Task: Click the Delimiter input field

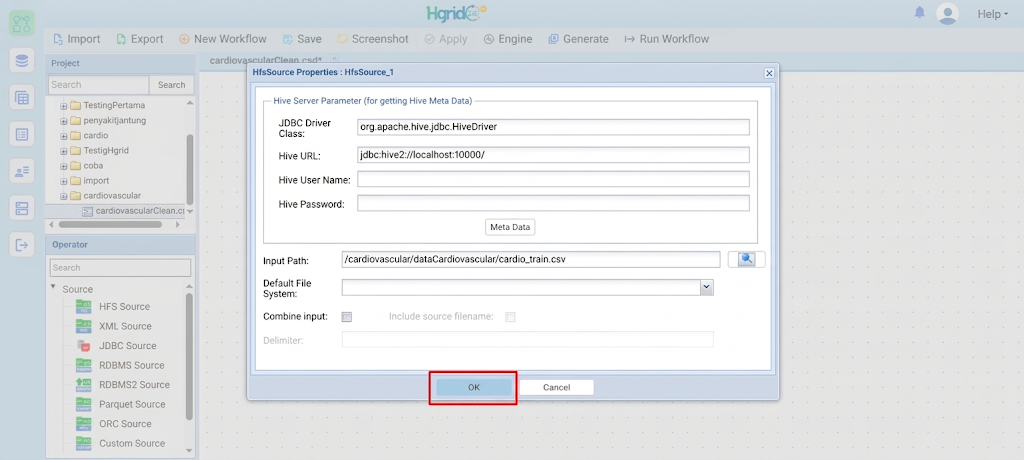Action: pos(528,340)
